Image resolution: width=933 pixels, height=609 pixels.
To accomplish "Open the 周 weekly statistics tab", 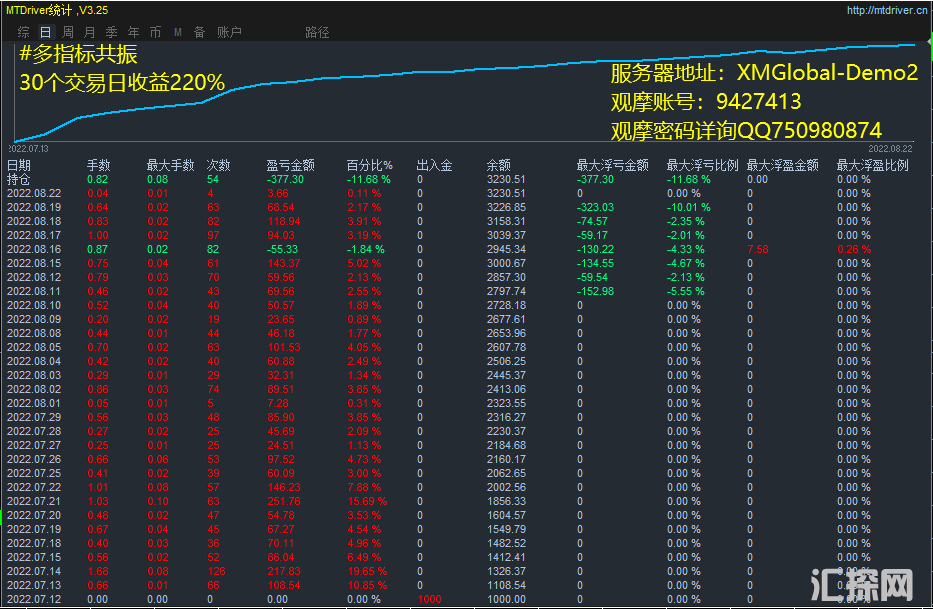I will pos(67,32).
